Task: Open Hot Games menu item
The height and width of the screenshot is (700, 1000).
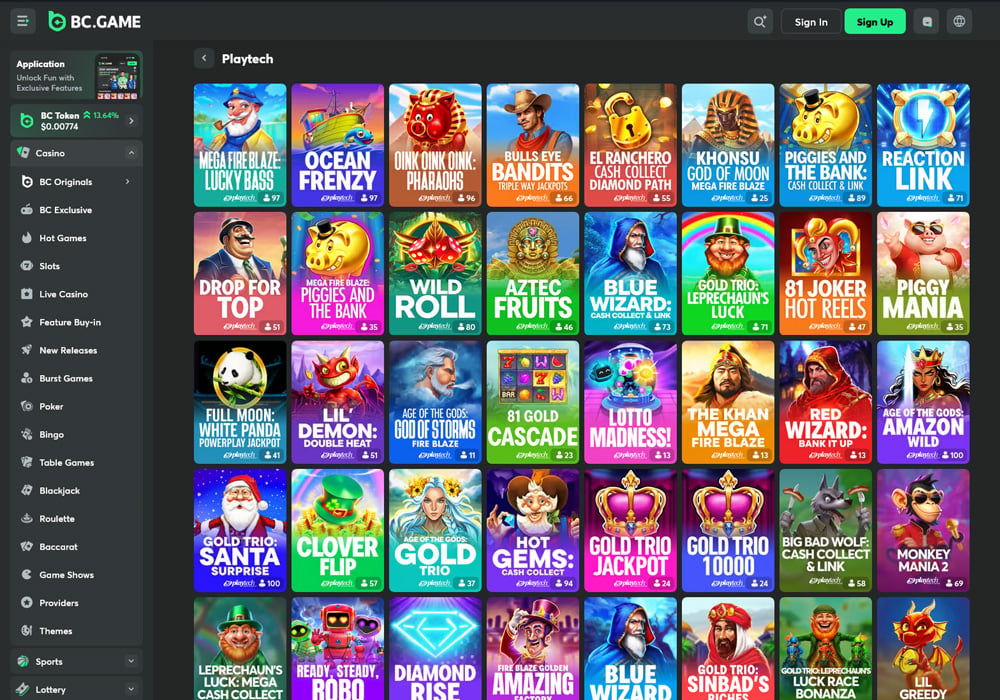Action: pos(77,238)
